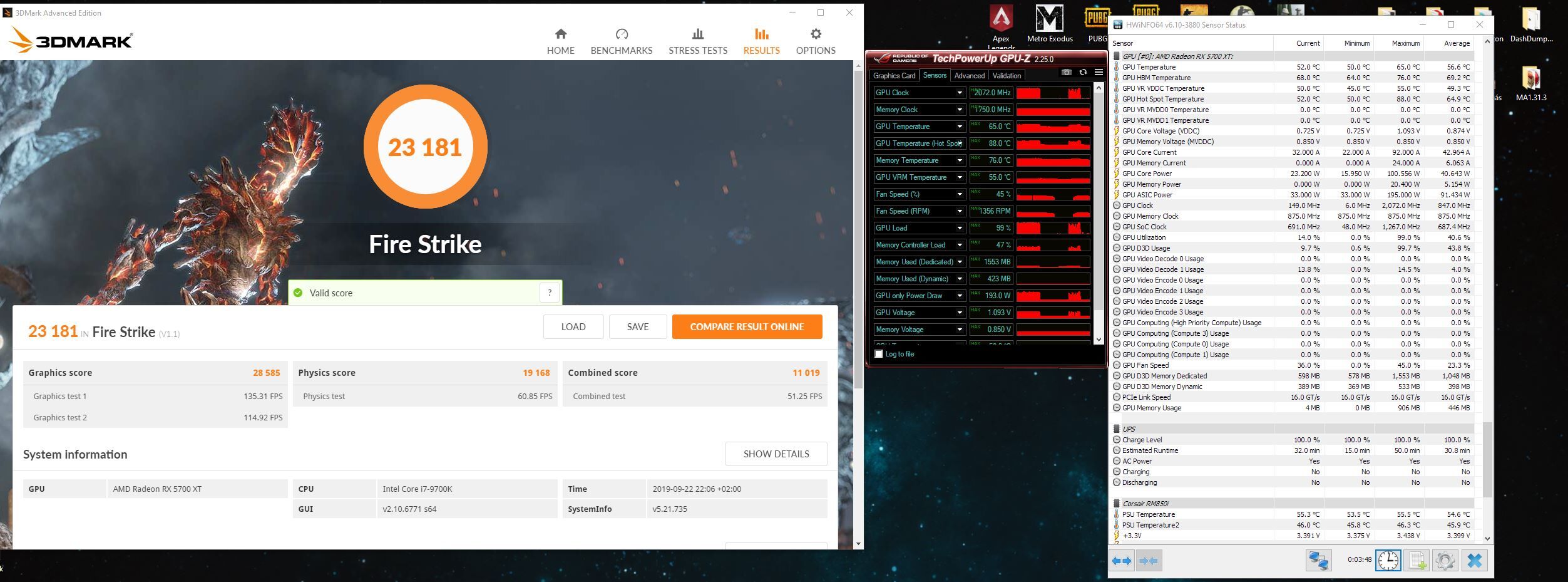Go to BENCHMARKS in 3DMark
The width and height of the screenshot is (1568, 582).
pos(621,42)
